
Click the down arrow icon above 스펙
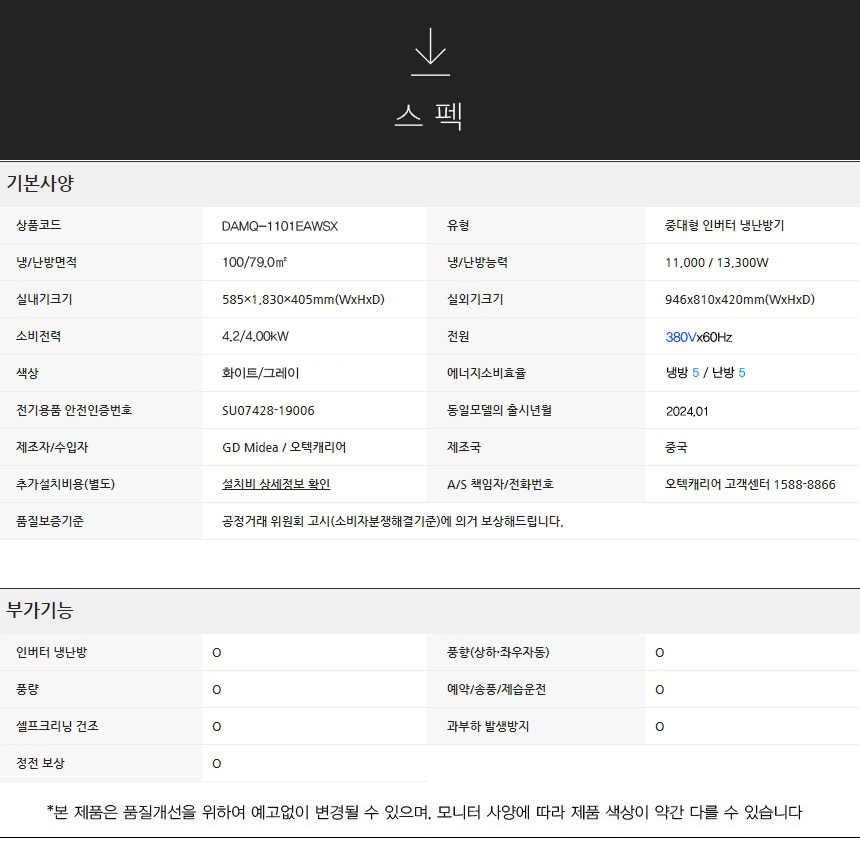coord(430,52)
